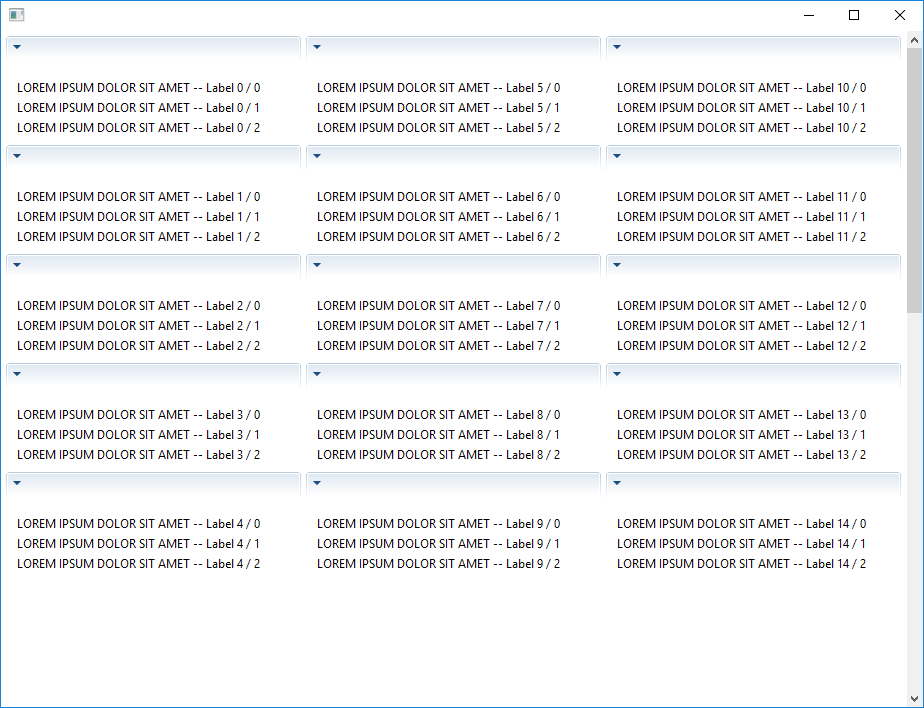Click text ending with Label 14 / 2
This screenshot has width=924, height=708.
pos(741,564)
